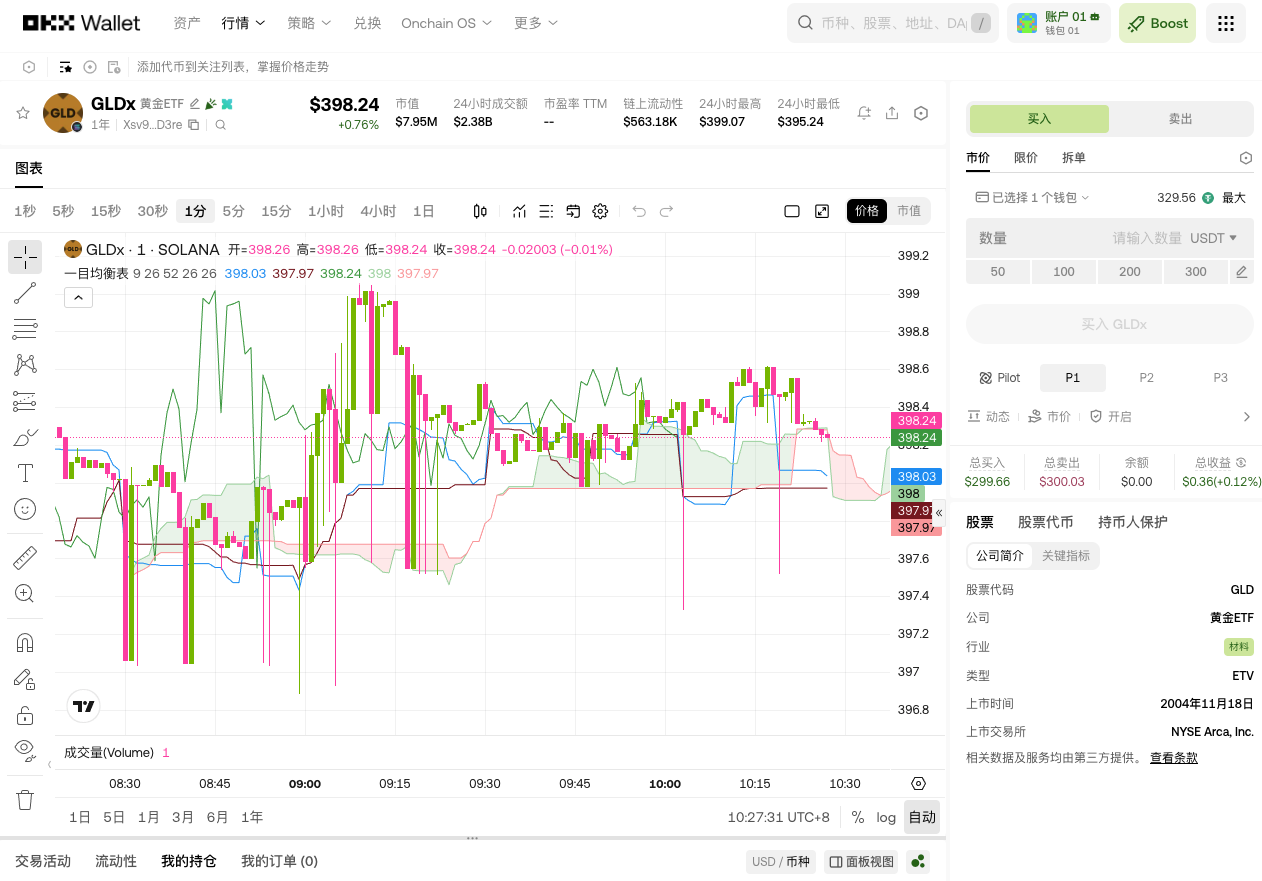Click the 数量 quantity input
Screen dimensions: 1262x881
tap(1110, 238)
